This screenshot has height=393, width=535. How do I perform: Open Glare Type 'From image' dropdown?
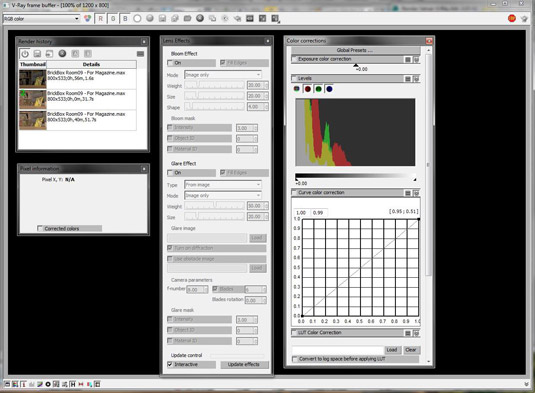223,185
